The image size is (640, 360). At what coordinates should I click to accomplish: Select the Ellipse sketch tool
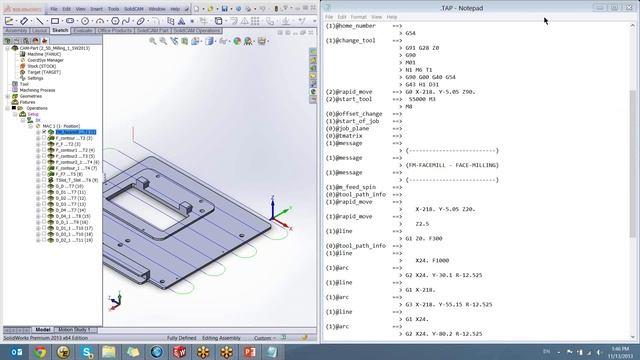(140, 21)
